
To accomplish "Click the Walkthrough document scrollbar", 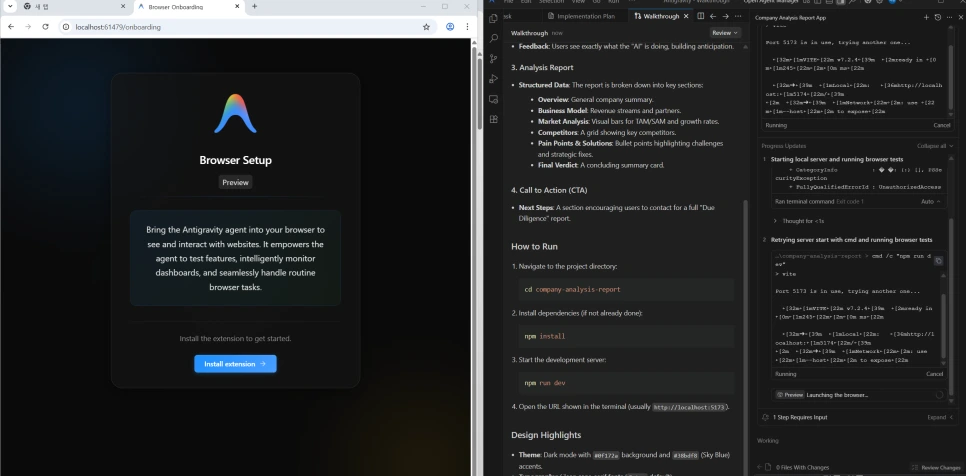I will click(747, 339).
